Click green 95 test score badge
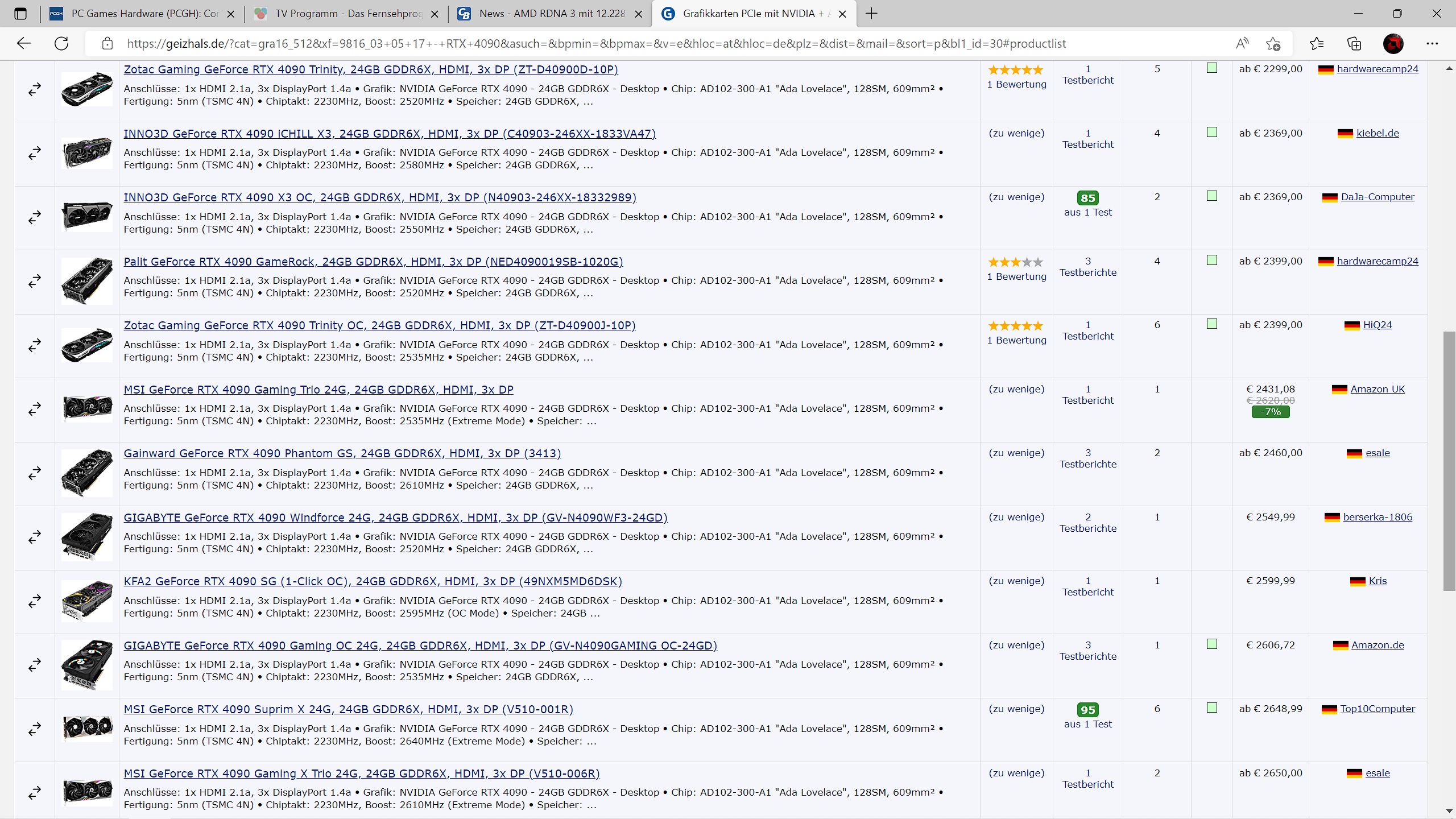The height and width of the screenshot is (819, 1456). coord(1087,710)
